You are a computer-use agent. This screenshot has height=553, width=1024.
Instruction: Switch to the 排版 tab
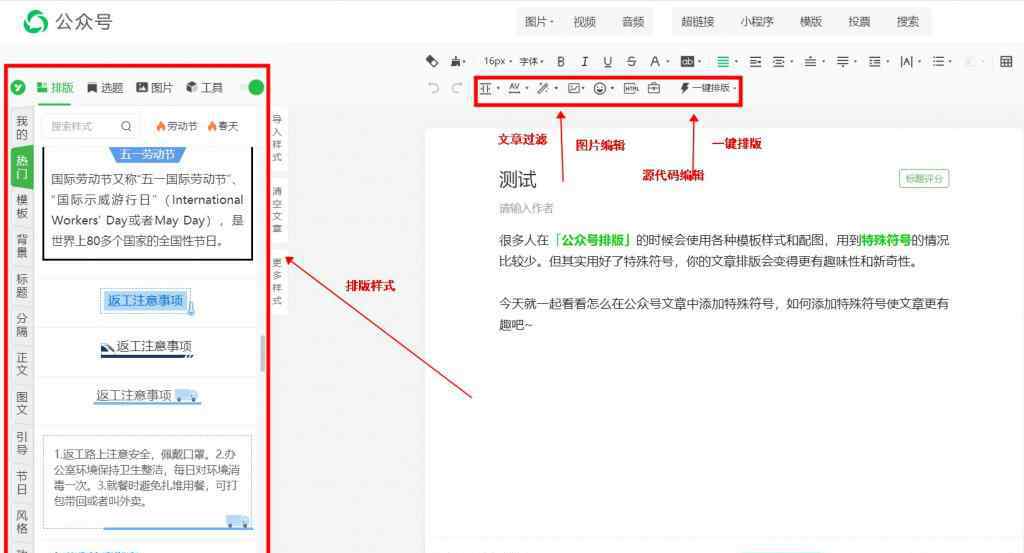[55, 87]
